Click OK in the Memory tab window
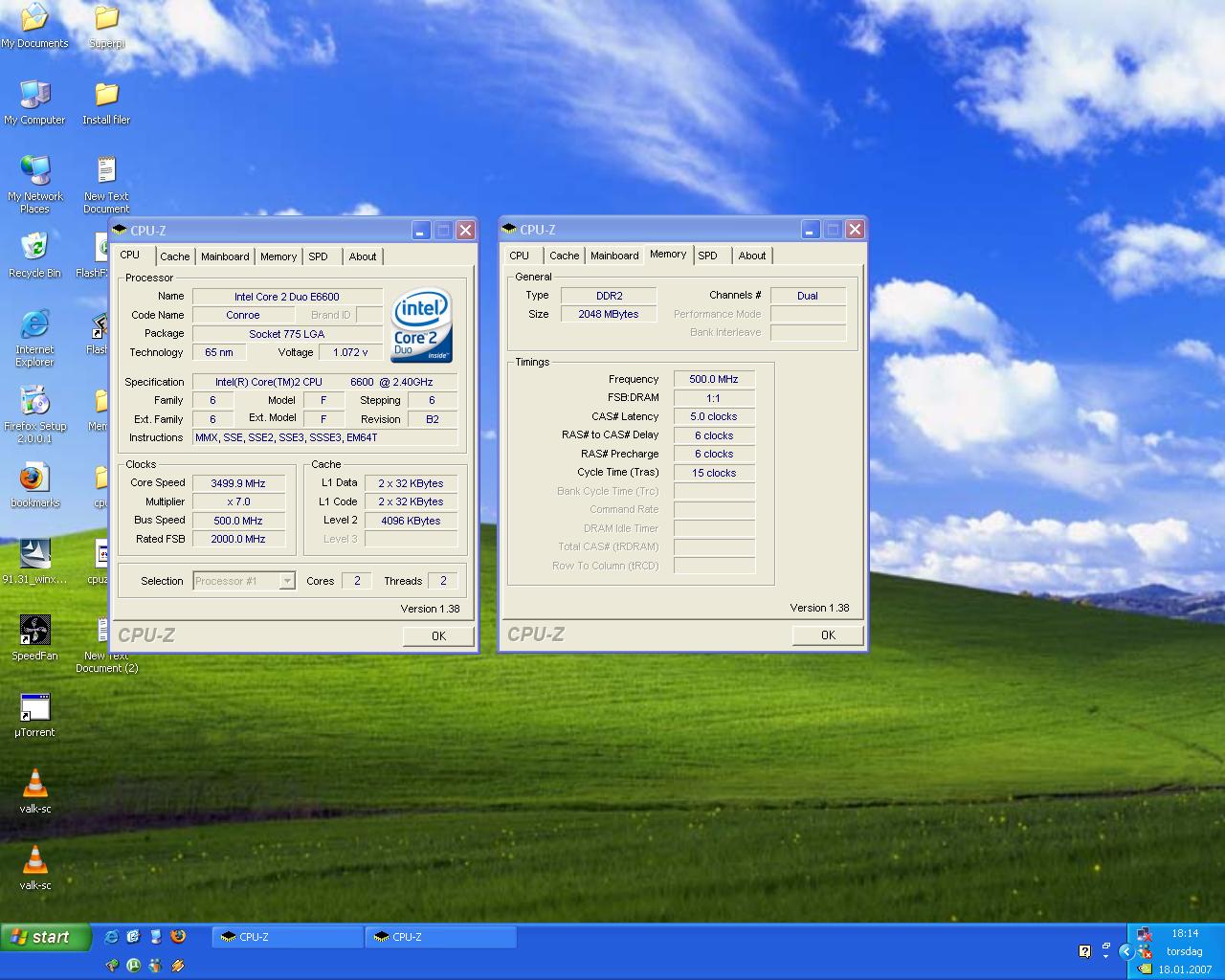The image size is (1225, 980). tap(828, 635)
